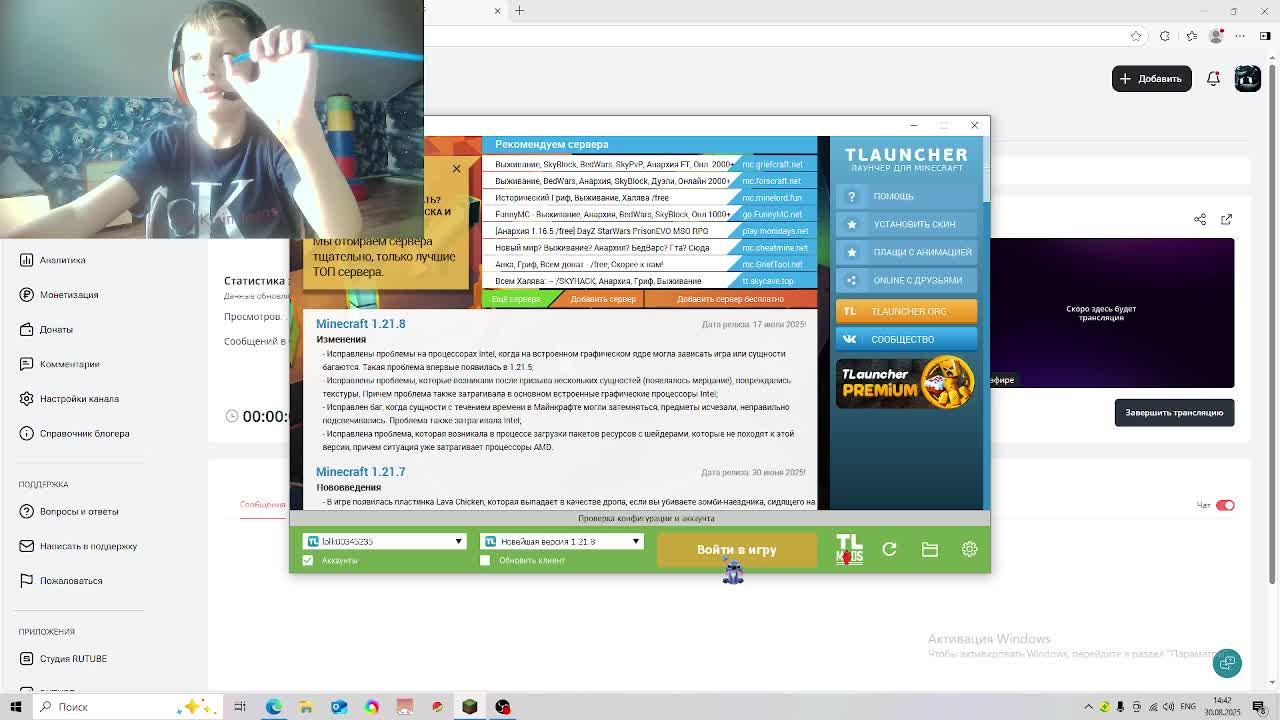Open browser settings and more menu

click(1242, 36)
